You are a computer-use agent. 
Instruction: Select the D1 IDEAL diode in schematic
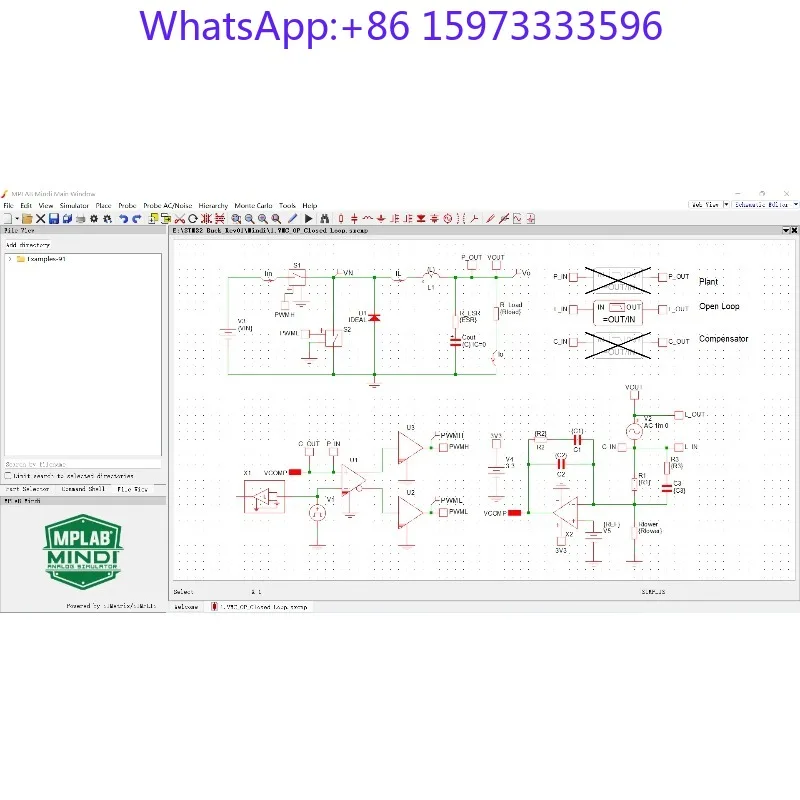374,317
